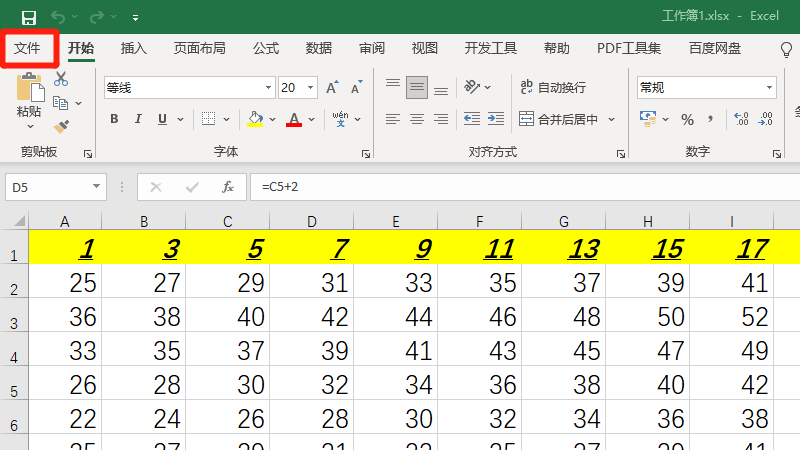Save the workbook with the floppy icon
The width and height of the screenshot is (800, 450).
[28, 17]
